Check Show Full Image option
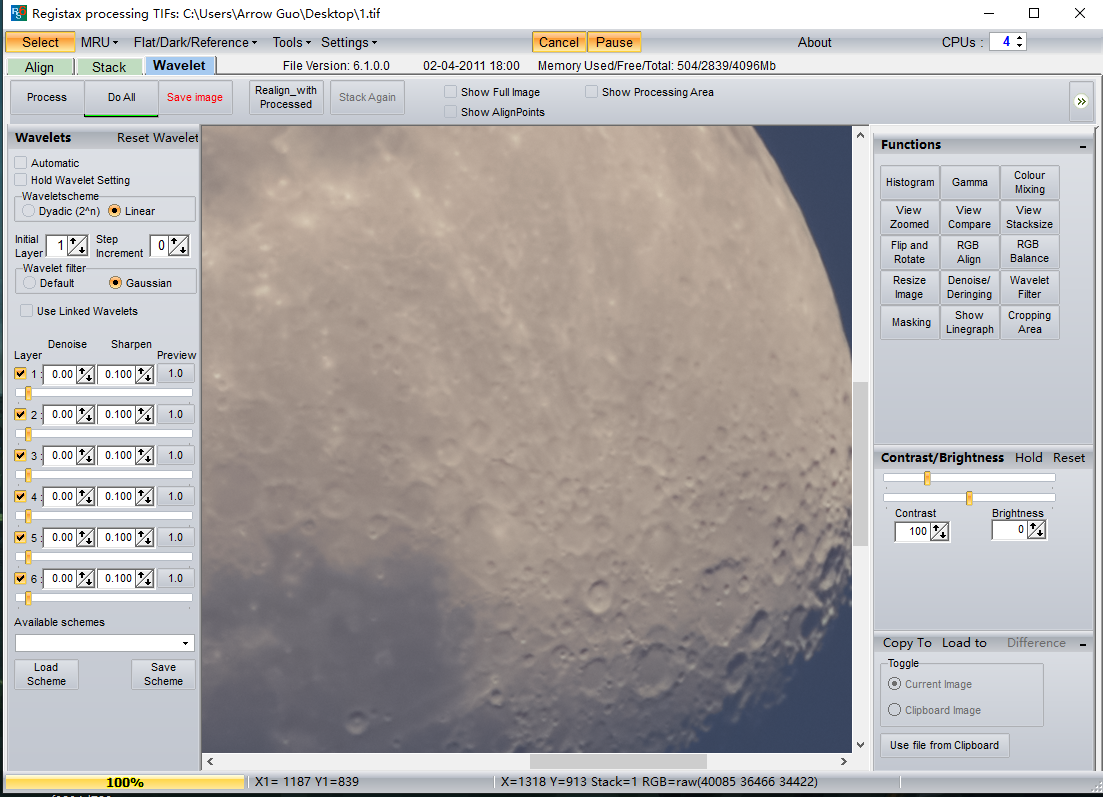The width and height of the screenshot is (1103, 797). pos(451,92)
